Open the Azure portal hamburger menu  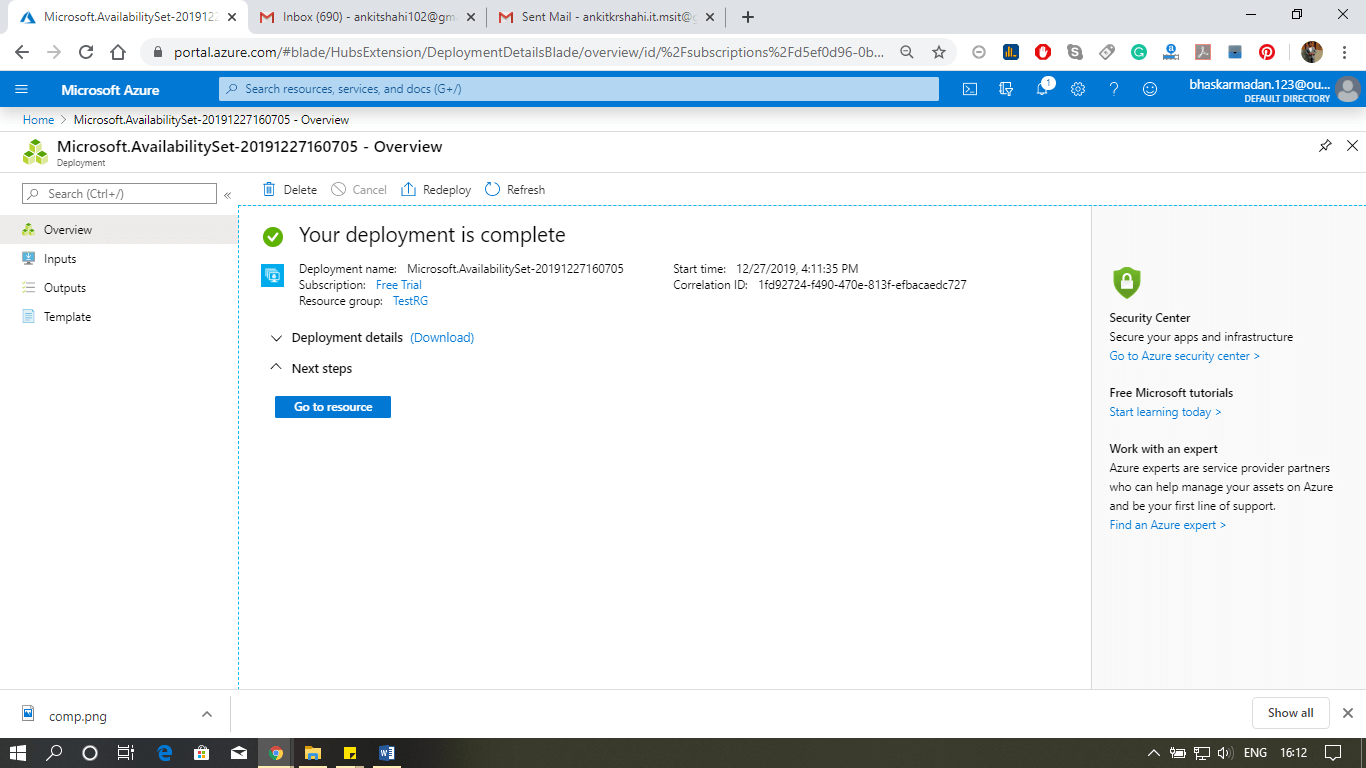click(22, 89)
